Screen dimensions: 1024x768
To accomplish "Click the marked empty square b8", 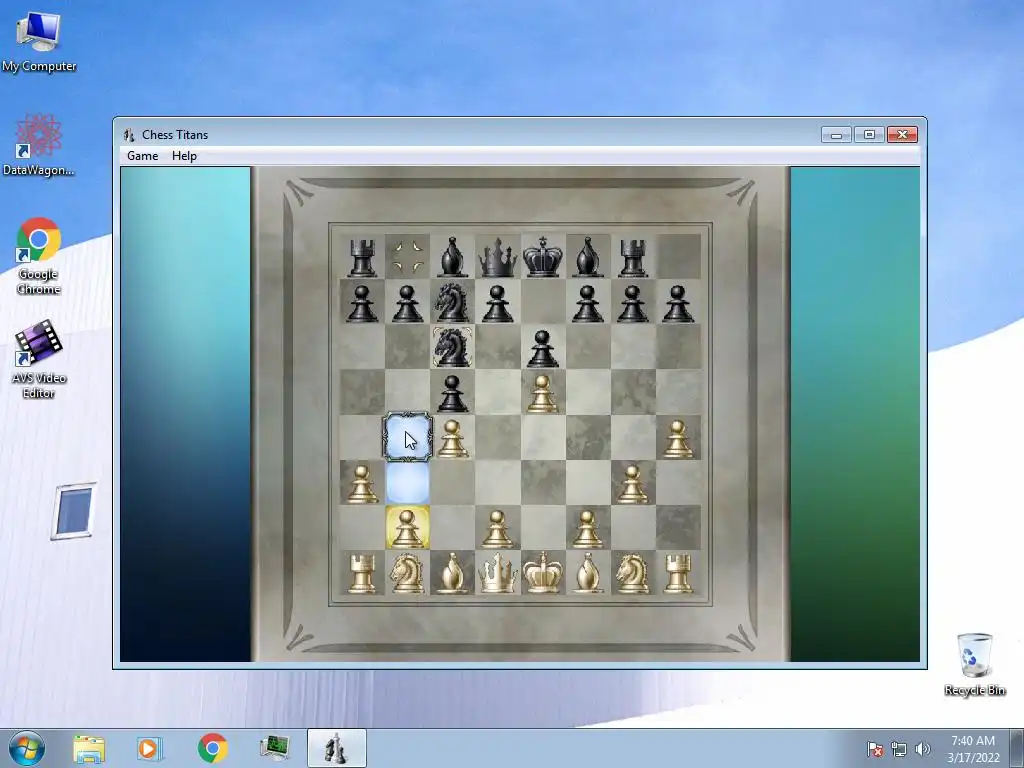I will pyautogui.click(x=408, y=257).
